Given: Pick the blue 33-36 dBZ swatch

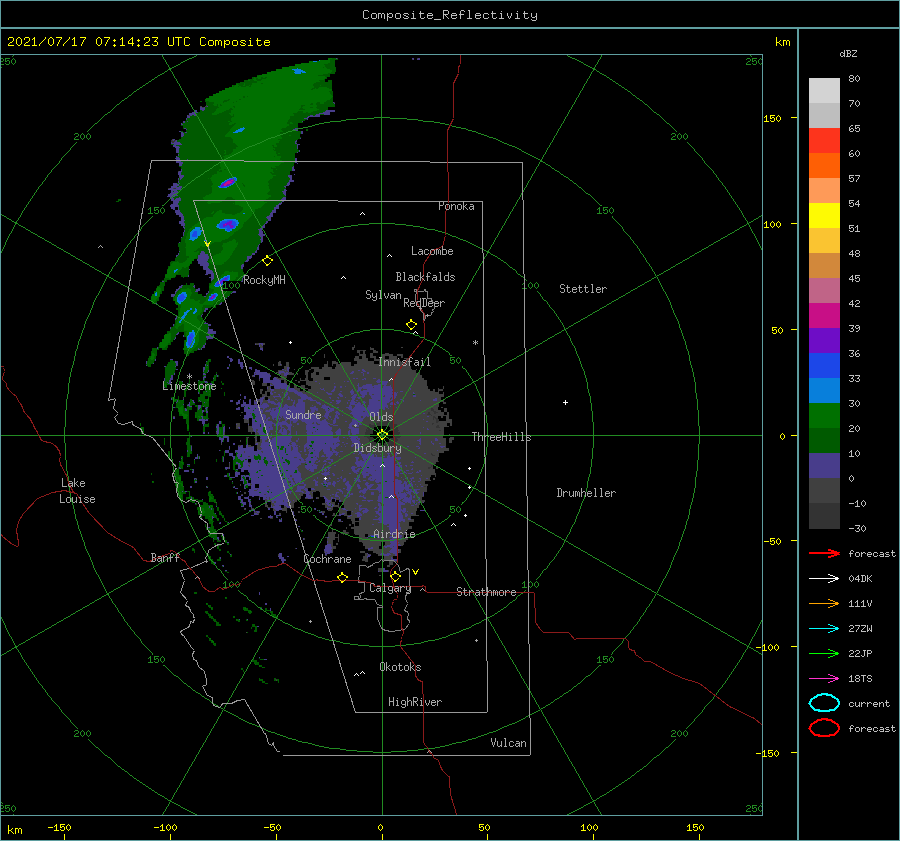Looking at the screenshot, I should coord(824,365).
